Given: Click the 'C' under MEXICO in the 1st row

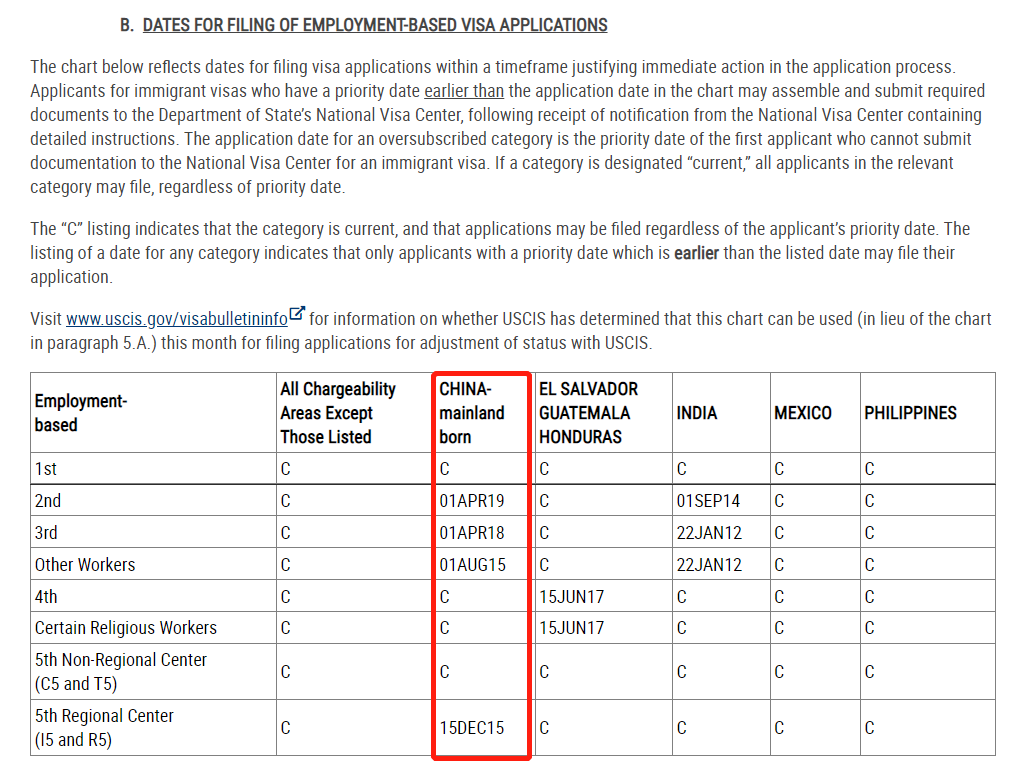Looking at the screenshot, I should click(779, 469).
